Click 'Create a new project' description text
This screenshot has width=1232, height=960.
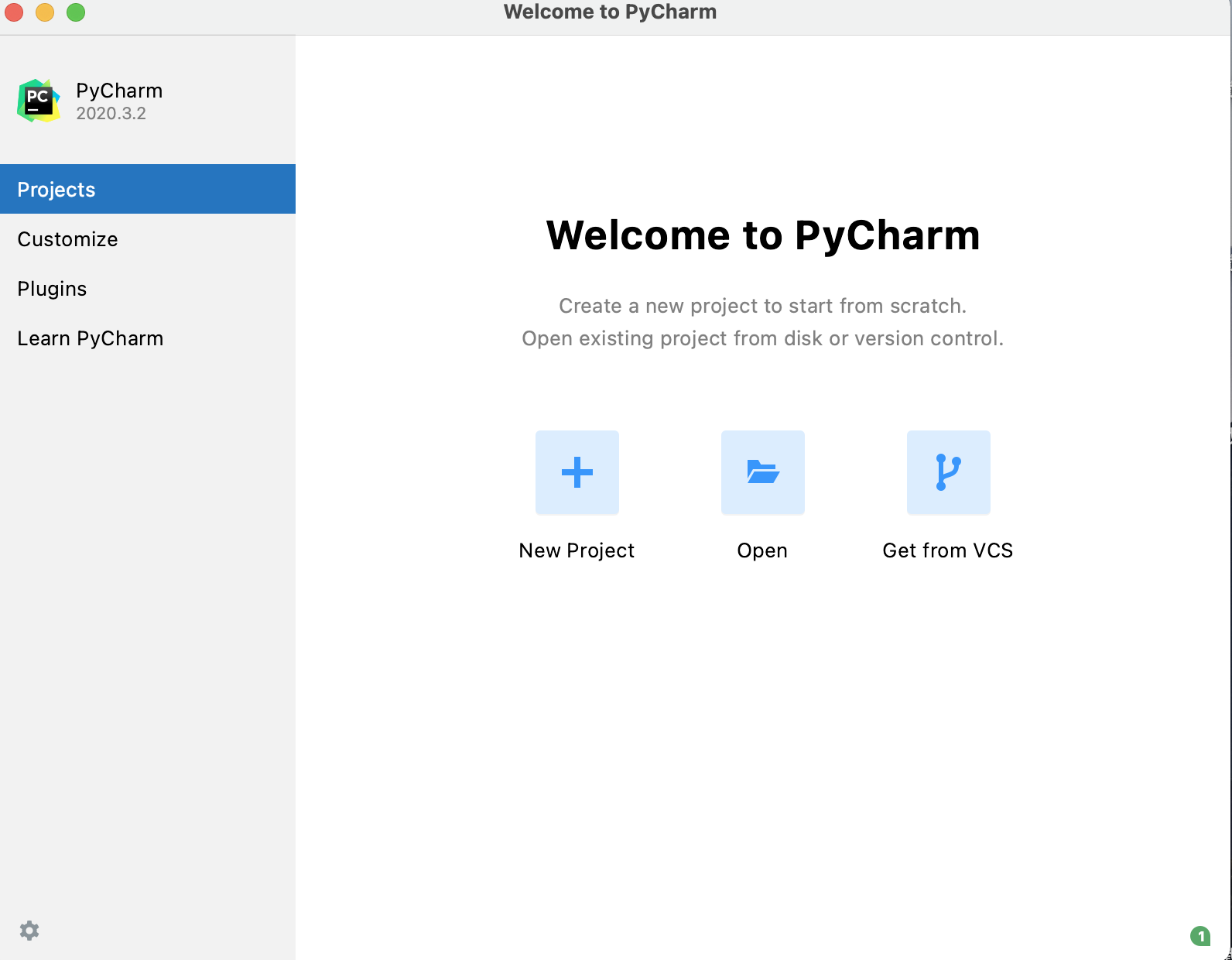point(763,306)
